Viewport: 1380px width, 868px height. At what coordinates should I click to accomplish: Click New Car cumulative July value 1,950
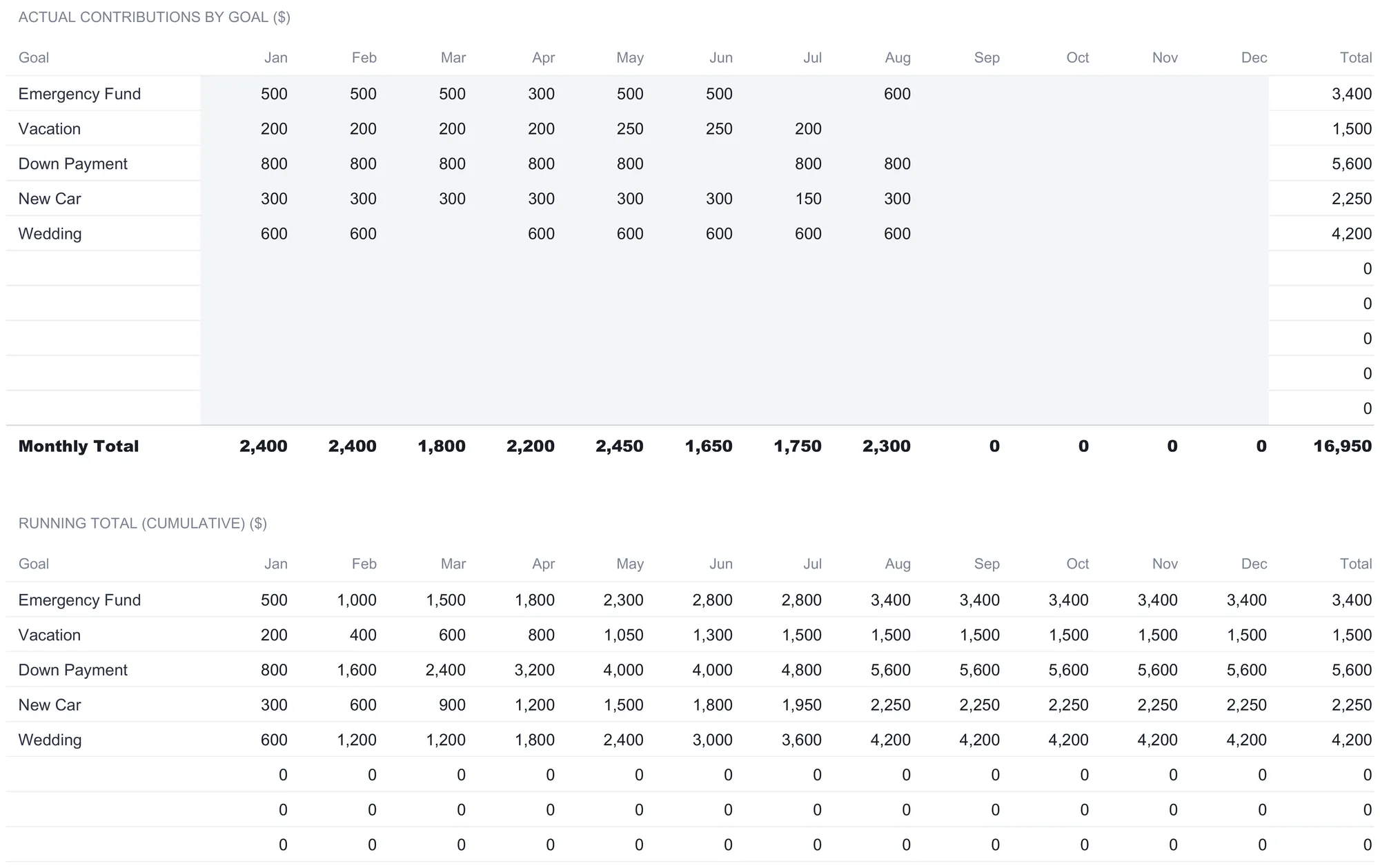(802, 705)
